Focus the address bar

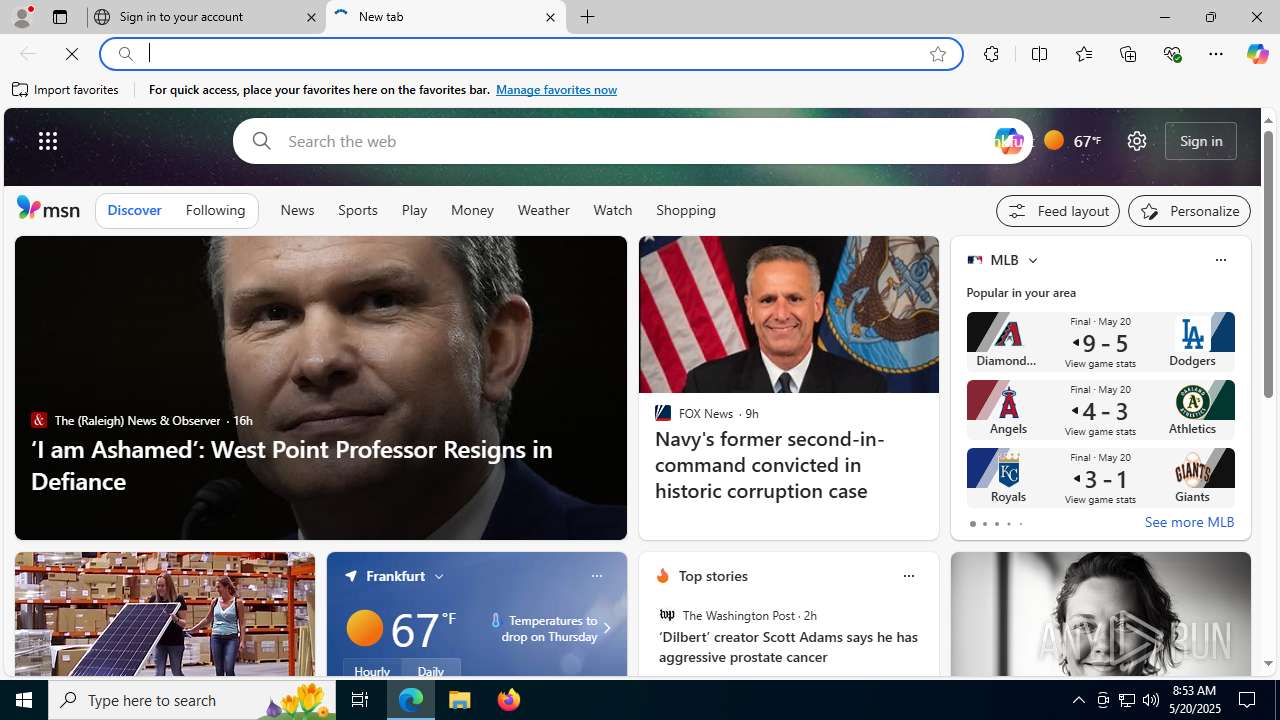(530, 54)
